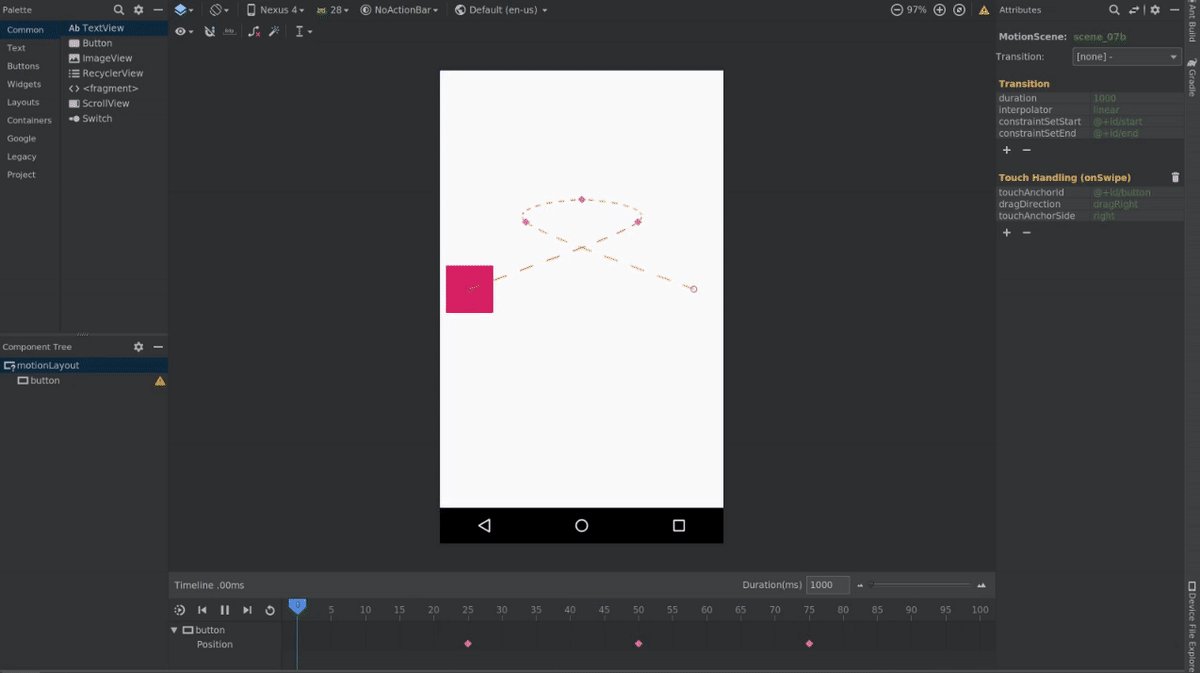Screen dimensions: 1200x673
Task: Open the view options eye dropdown
Action: pos(184,31)
